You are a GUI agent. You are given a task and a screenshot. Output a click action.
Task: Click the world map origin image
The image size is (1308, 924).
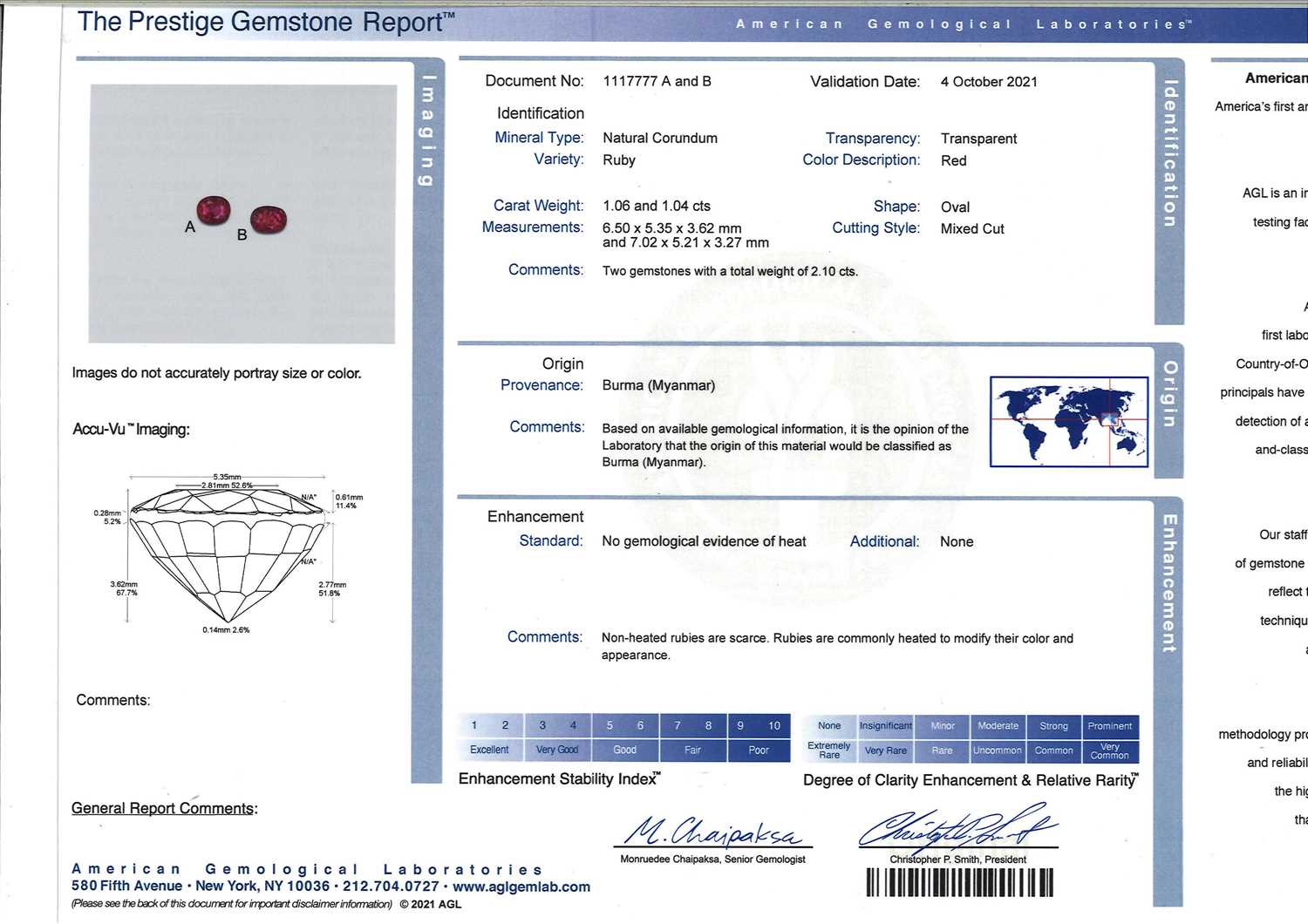tap(1069, 422)
